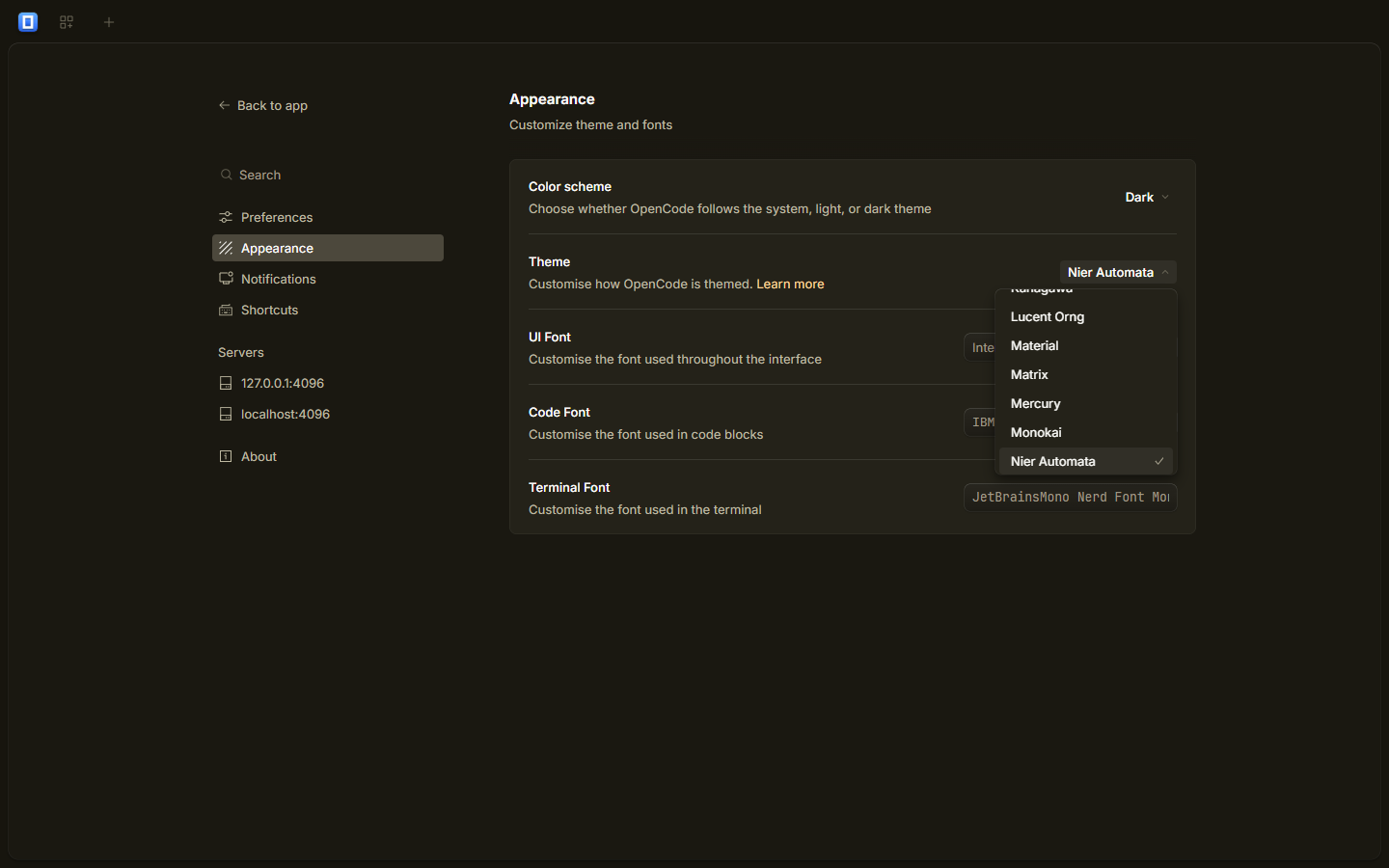This screenshot has height=868, width=1389.
Task: Click the Code Font input field
Action: click(979, 422)
